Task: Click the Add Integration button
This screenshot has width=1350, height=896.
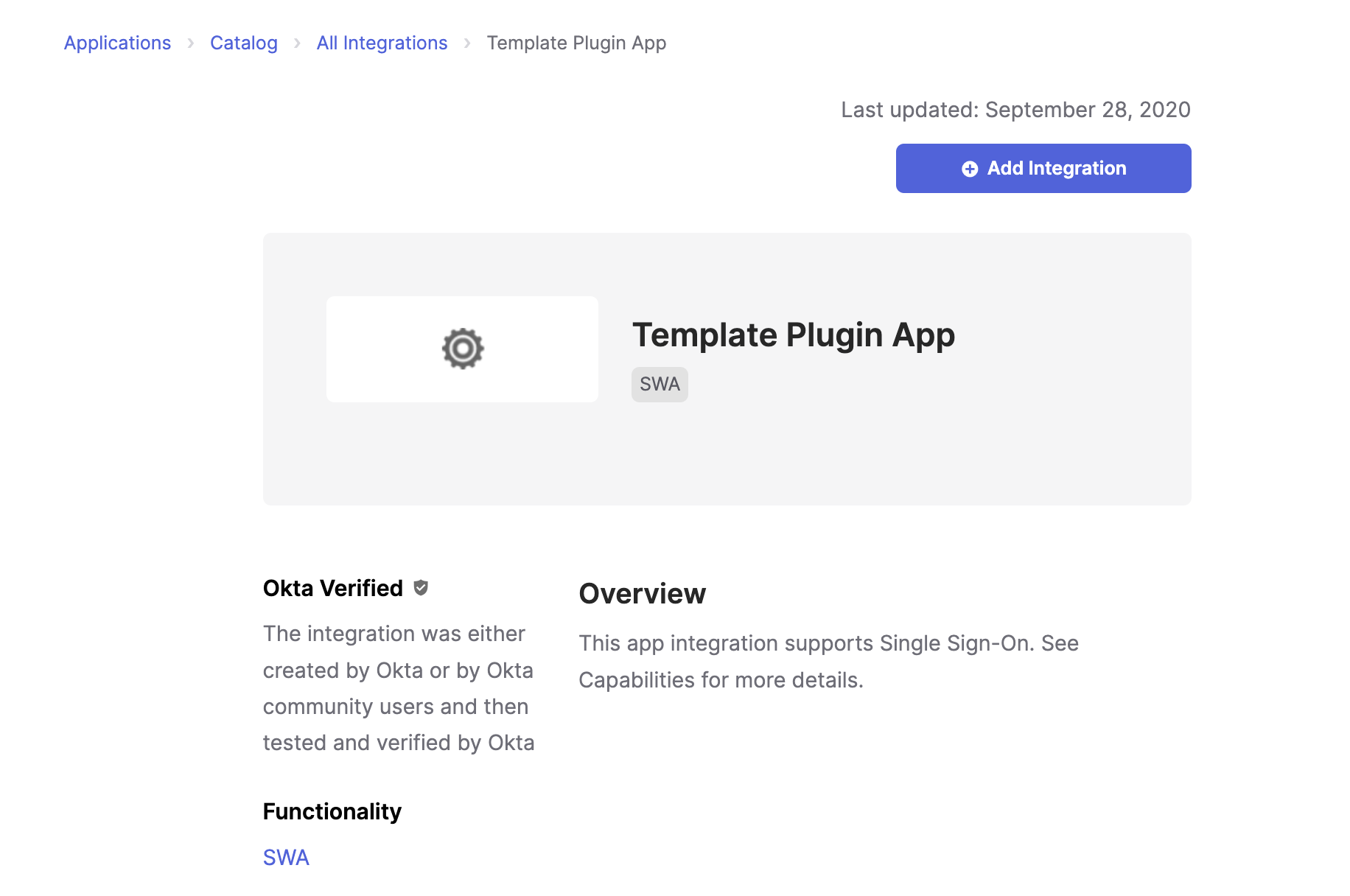Action: (1043, 168)
